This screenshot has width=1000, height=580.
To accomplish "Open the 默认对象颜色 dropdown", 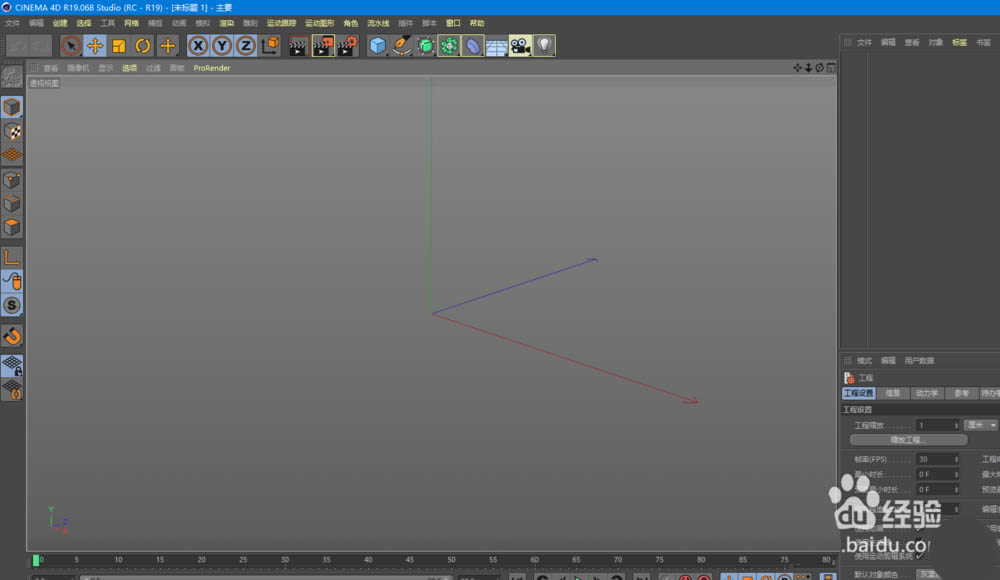I will [929, 574].
